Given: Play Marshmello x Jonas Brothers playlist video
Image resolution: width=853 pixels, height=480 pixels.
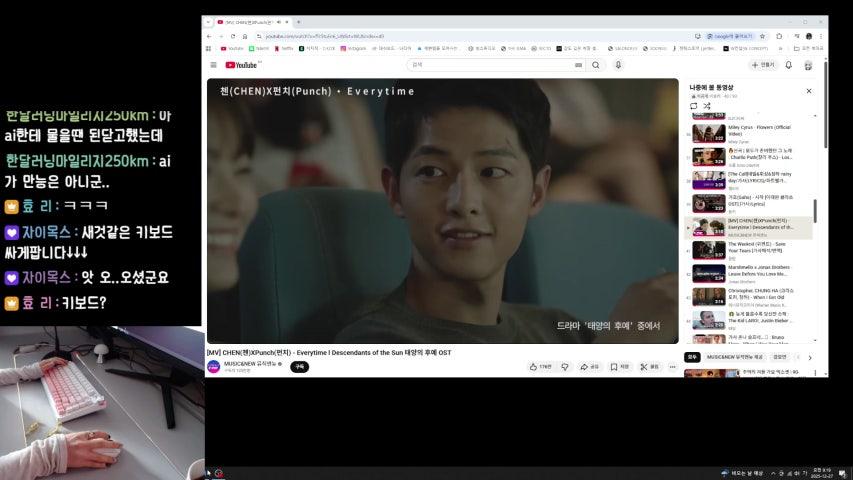Looking at the screenshot, I should pyautogui.click(x=749, y=274).
